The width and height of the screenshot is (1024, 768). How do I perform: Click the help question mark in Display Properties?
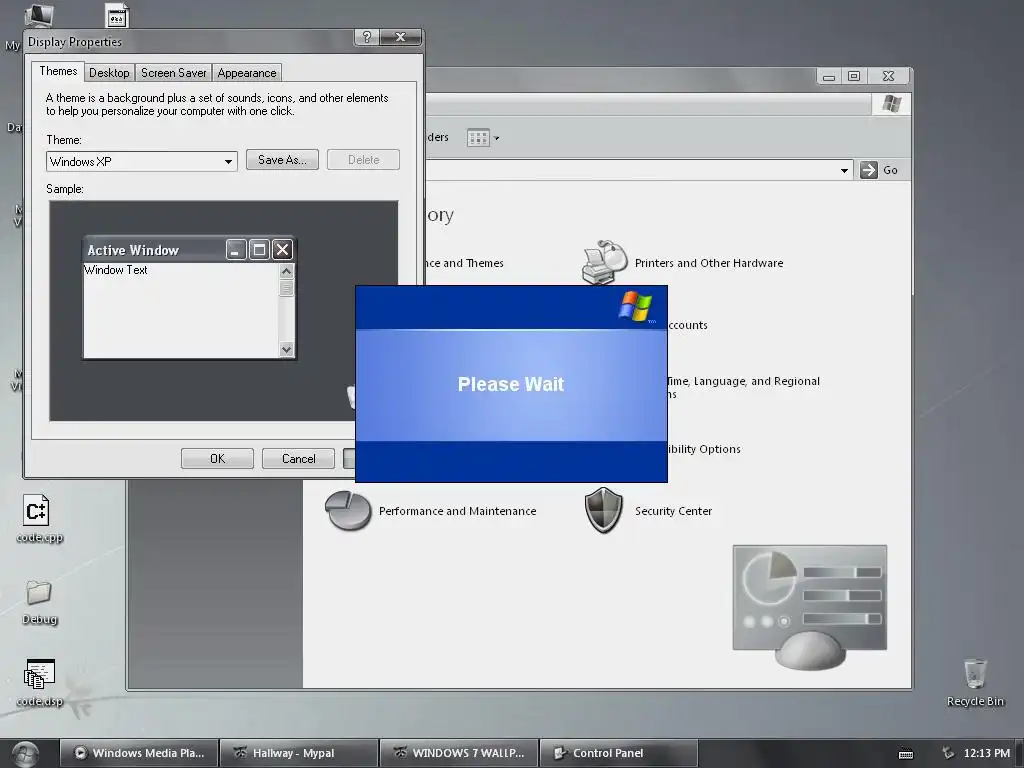(367, 37)
